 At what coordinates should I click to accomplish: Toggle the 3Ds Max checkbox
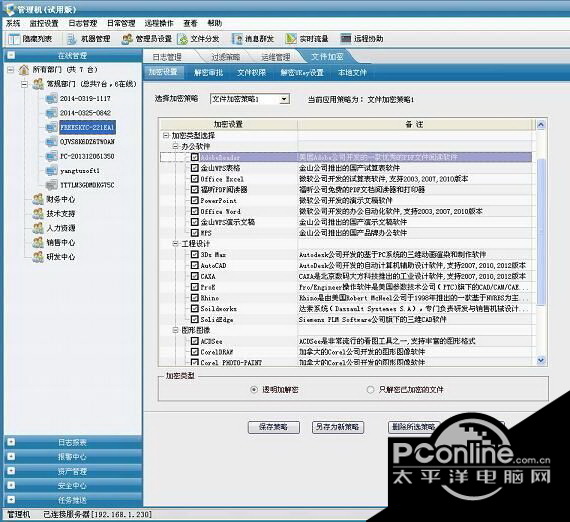(x=195, y=254)
